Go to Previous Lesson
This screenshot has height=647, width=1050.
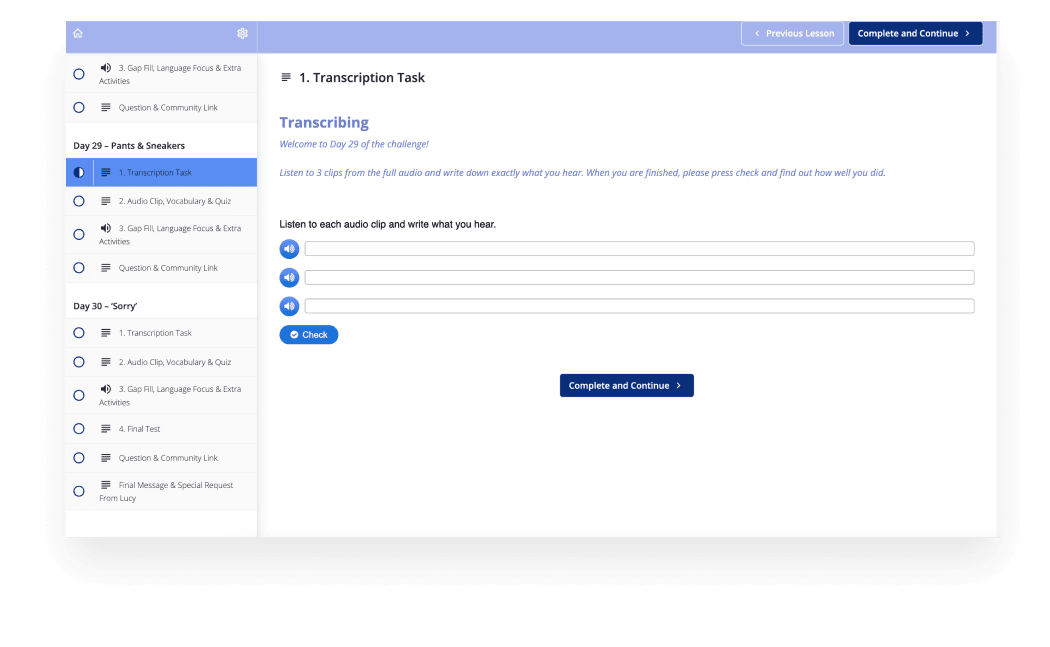793,33
